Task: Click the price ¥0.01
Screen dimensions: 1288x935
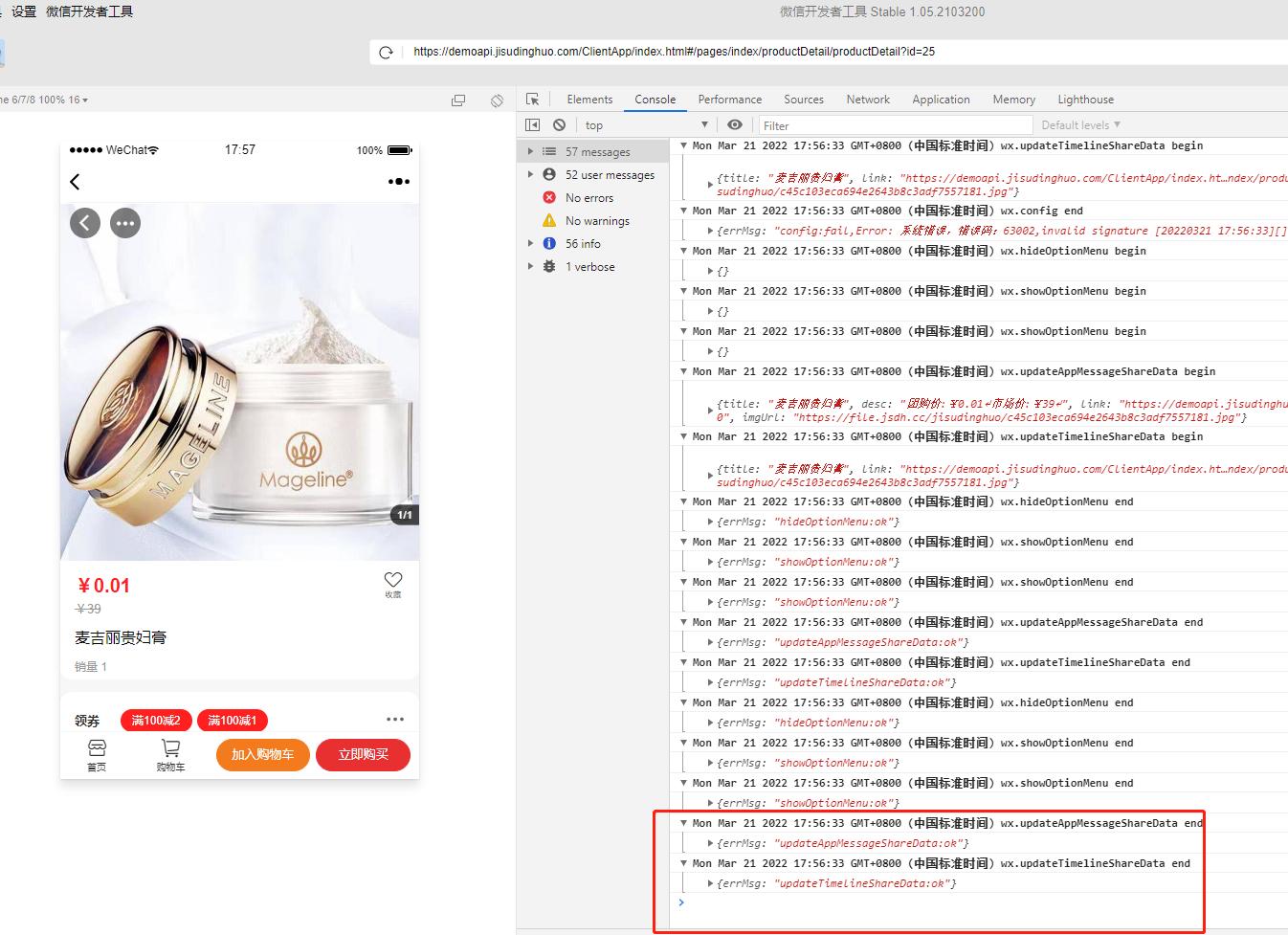Action: (103, 586)
